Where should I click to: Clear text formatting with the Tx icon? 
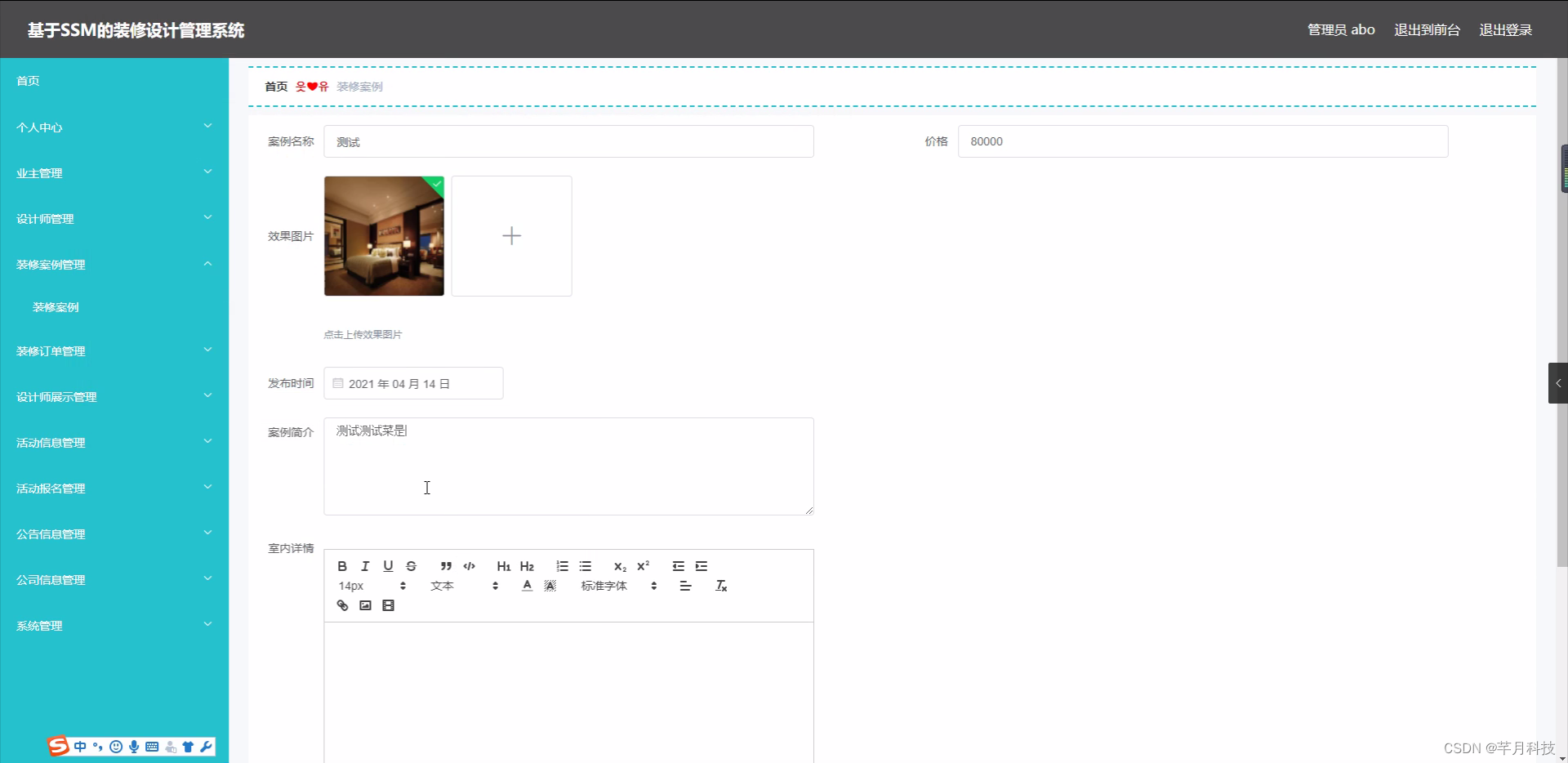pyautogui.click(x=721, y=585)
